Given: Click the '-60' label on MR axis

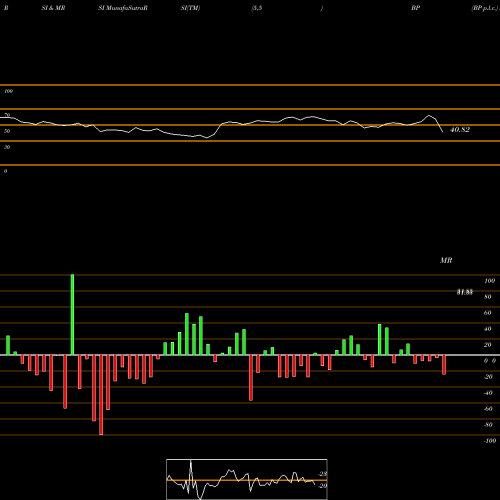Looking at the screenshot, I should point(488,408).
